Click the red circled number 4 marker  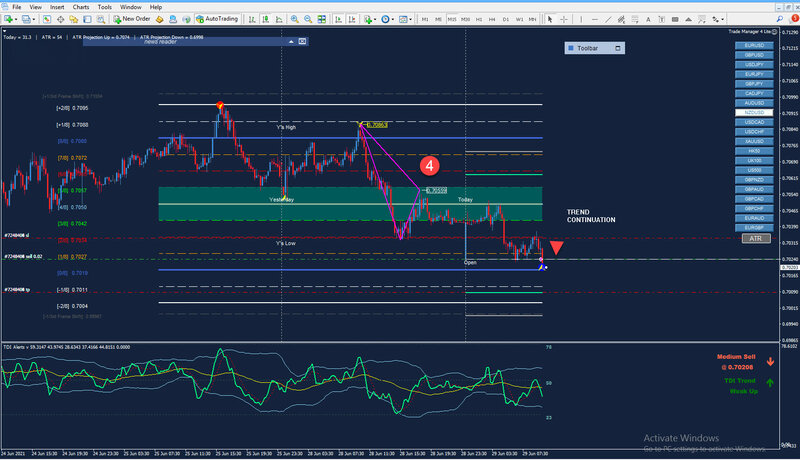429,163
